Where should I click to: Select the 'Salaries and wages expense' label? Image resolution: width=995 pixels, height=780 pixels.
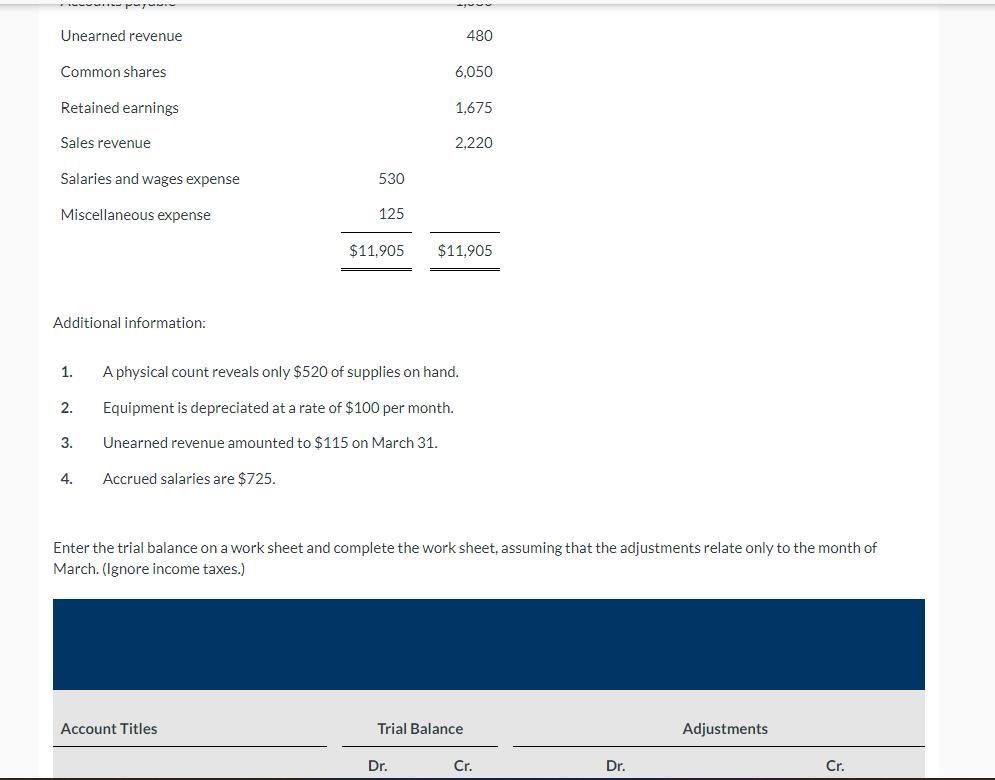pyautogui.click(x=150, y=179)
